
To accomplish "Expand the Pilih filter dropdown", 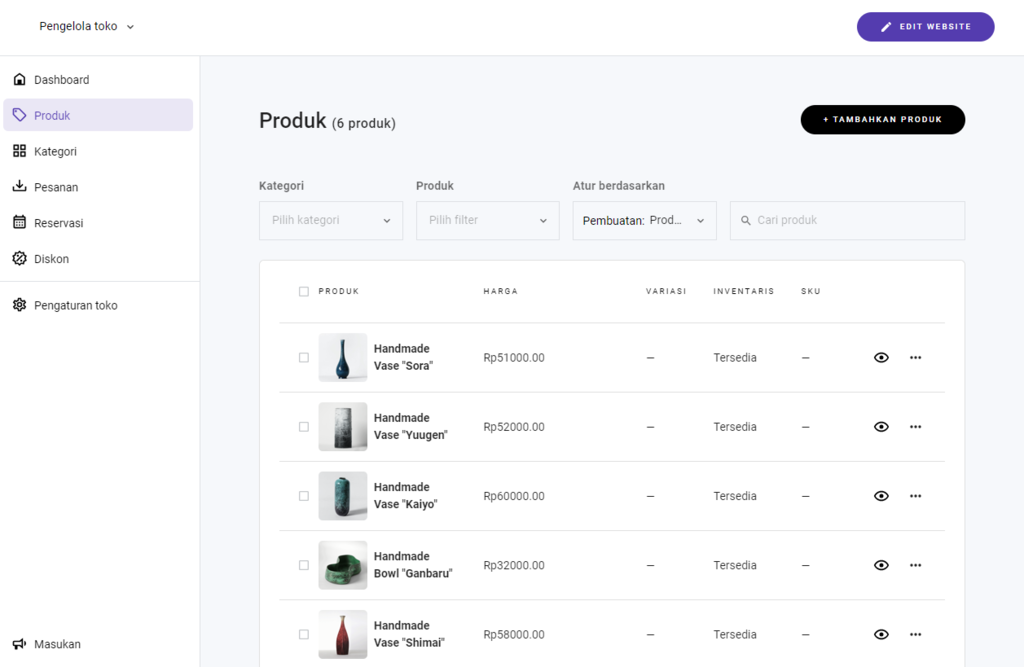I will pos(488,221).
